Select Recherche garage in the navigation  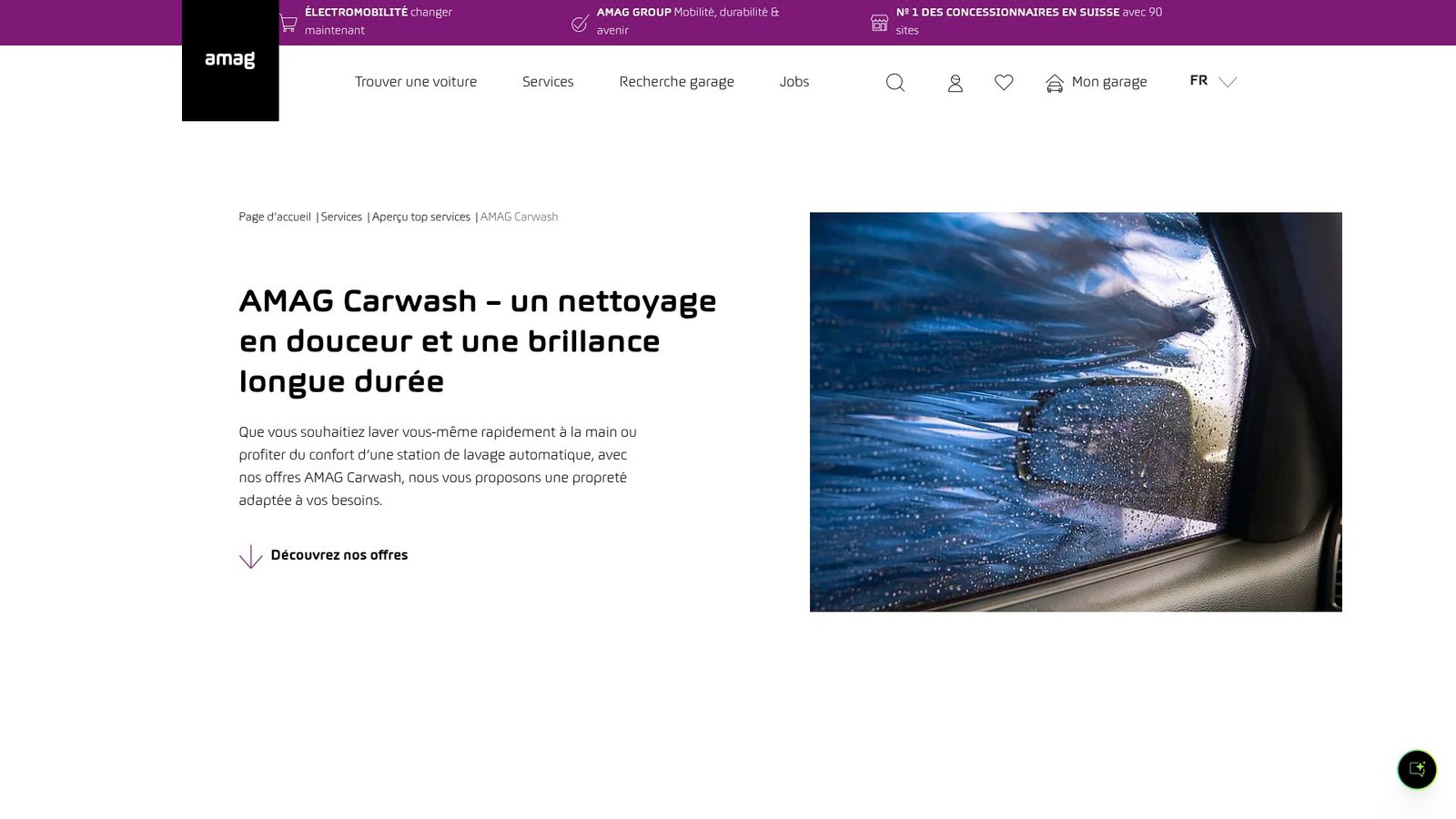click(x=676, y=82)
